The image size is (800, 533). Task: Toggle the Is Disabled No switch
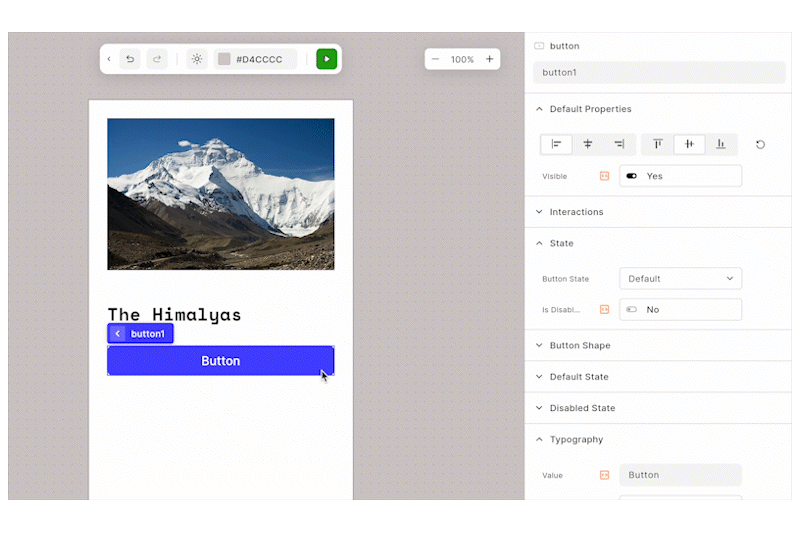coord(632,310)
